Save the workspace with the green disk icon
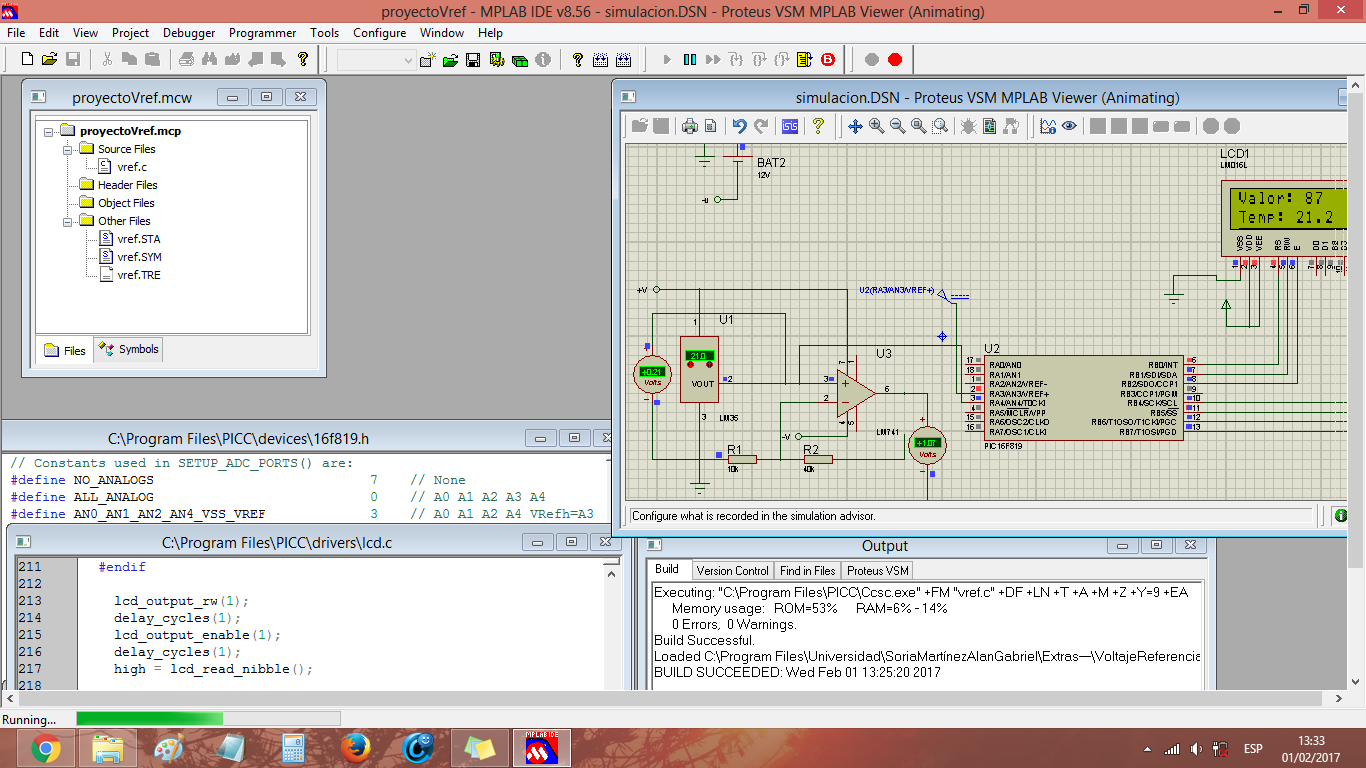The height and width of the screenshot is (768, 1366). click(474, 60)
